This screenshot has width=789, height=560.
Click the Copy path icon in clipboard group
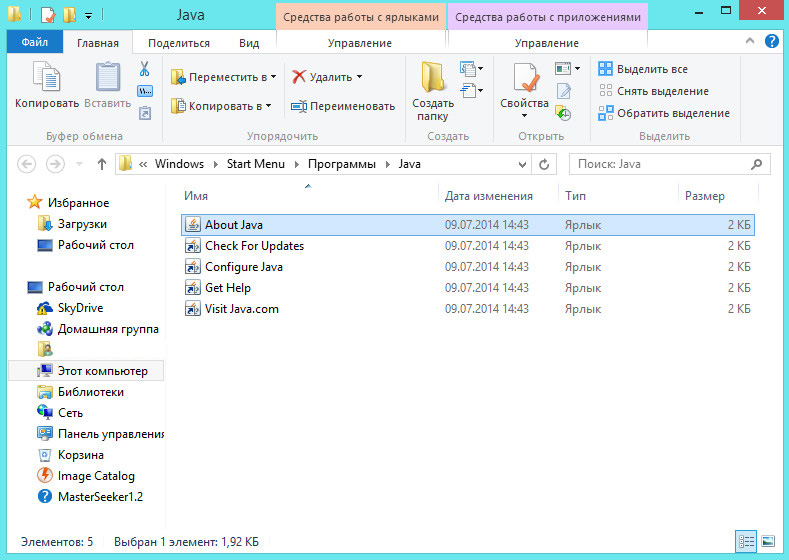[x=145, y=91]
